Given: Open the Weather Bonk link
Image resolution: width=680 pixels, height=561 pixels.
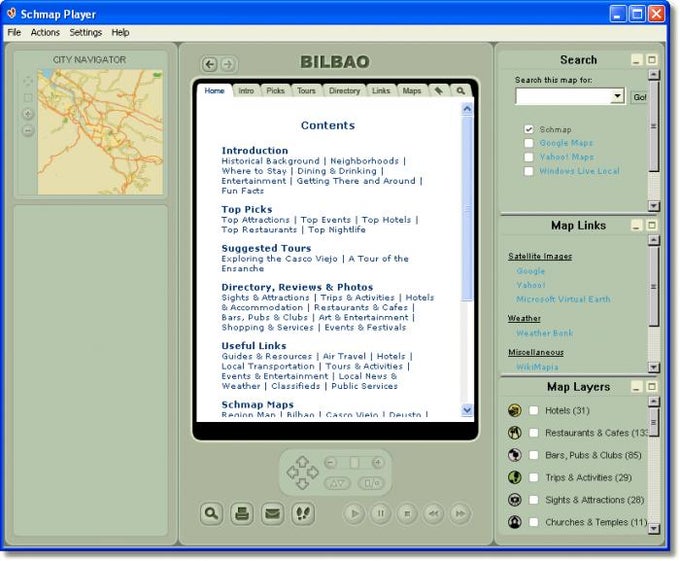Looking at the screenshot, I should 544,333.
